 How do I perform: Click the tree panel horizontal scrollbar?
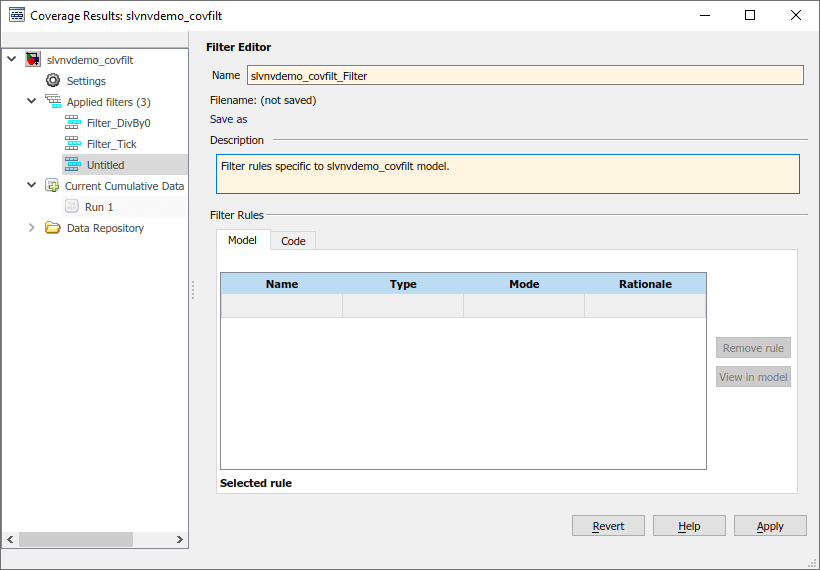tap(88, 539)
